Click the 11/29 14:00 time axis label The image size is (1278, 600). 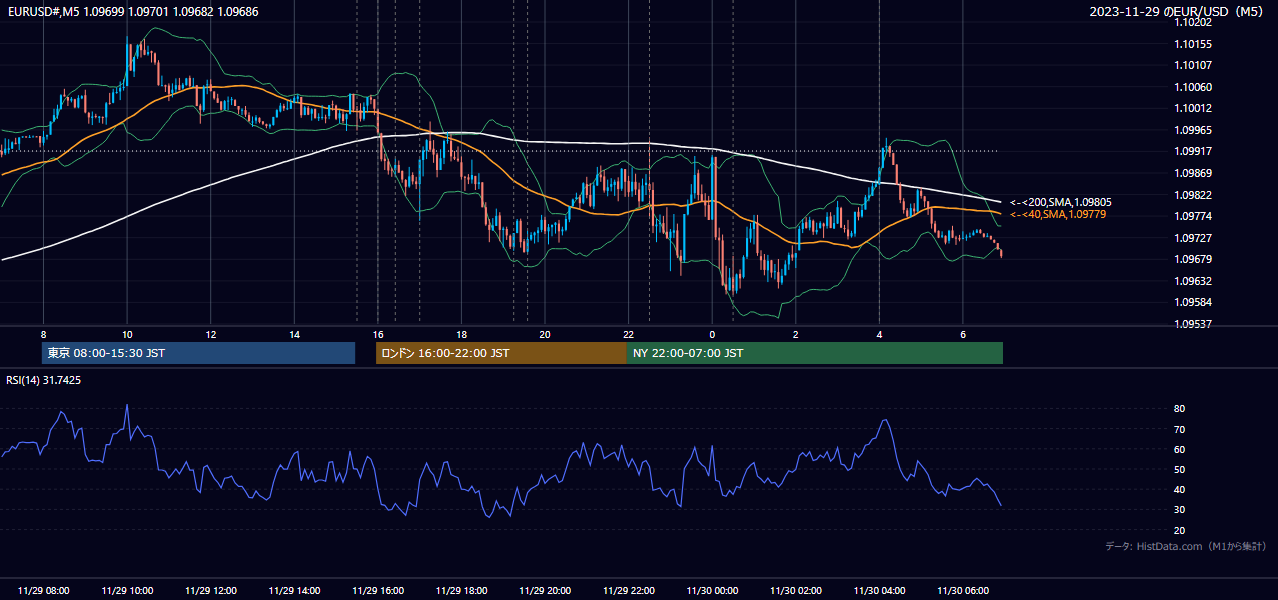294,591
